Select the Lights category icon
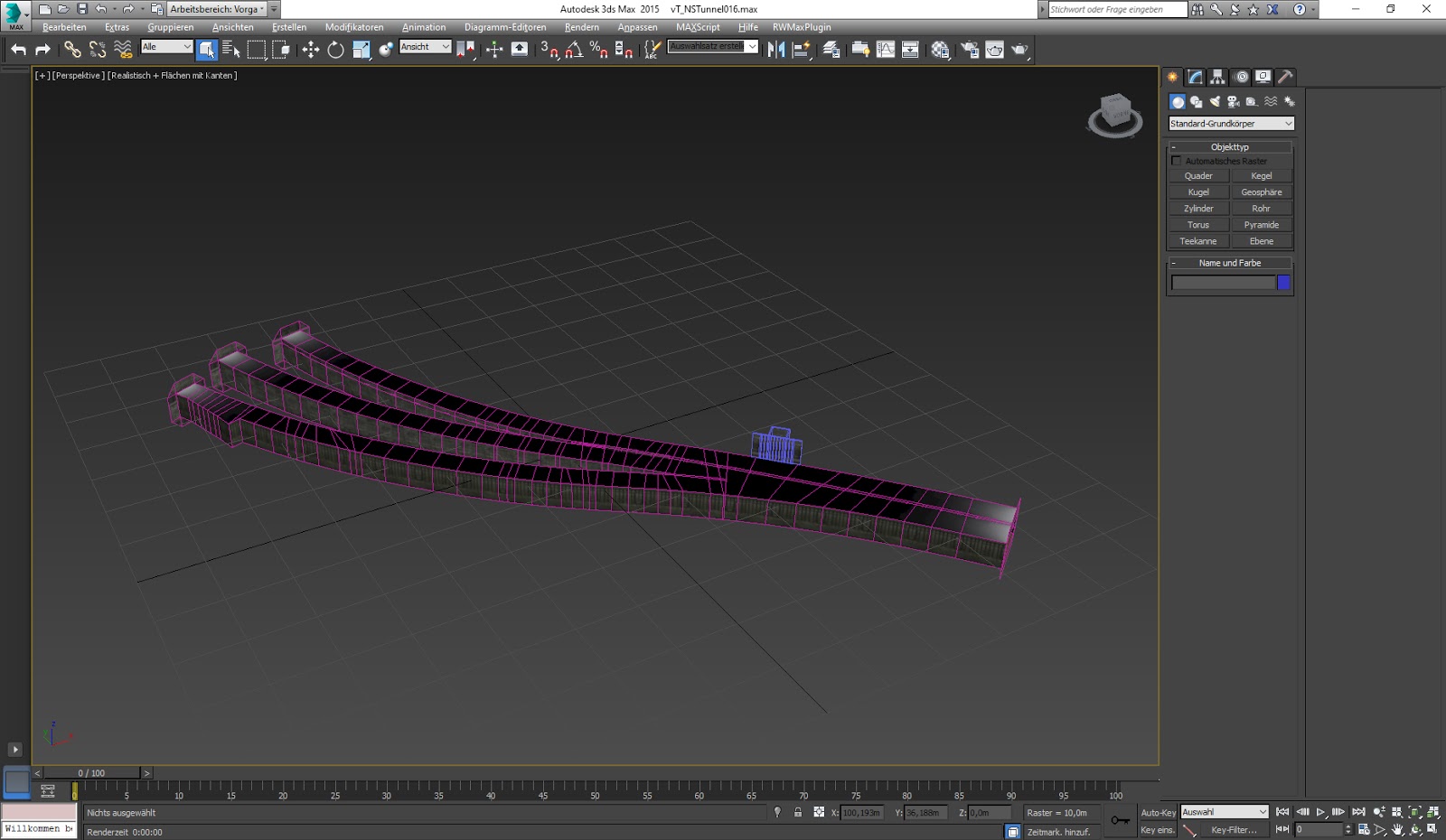Screen dimensions: 1446x840 coord(1215,102)
